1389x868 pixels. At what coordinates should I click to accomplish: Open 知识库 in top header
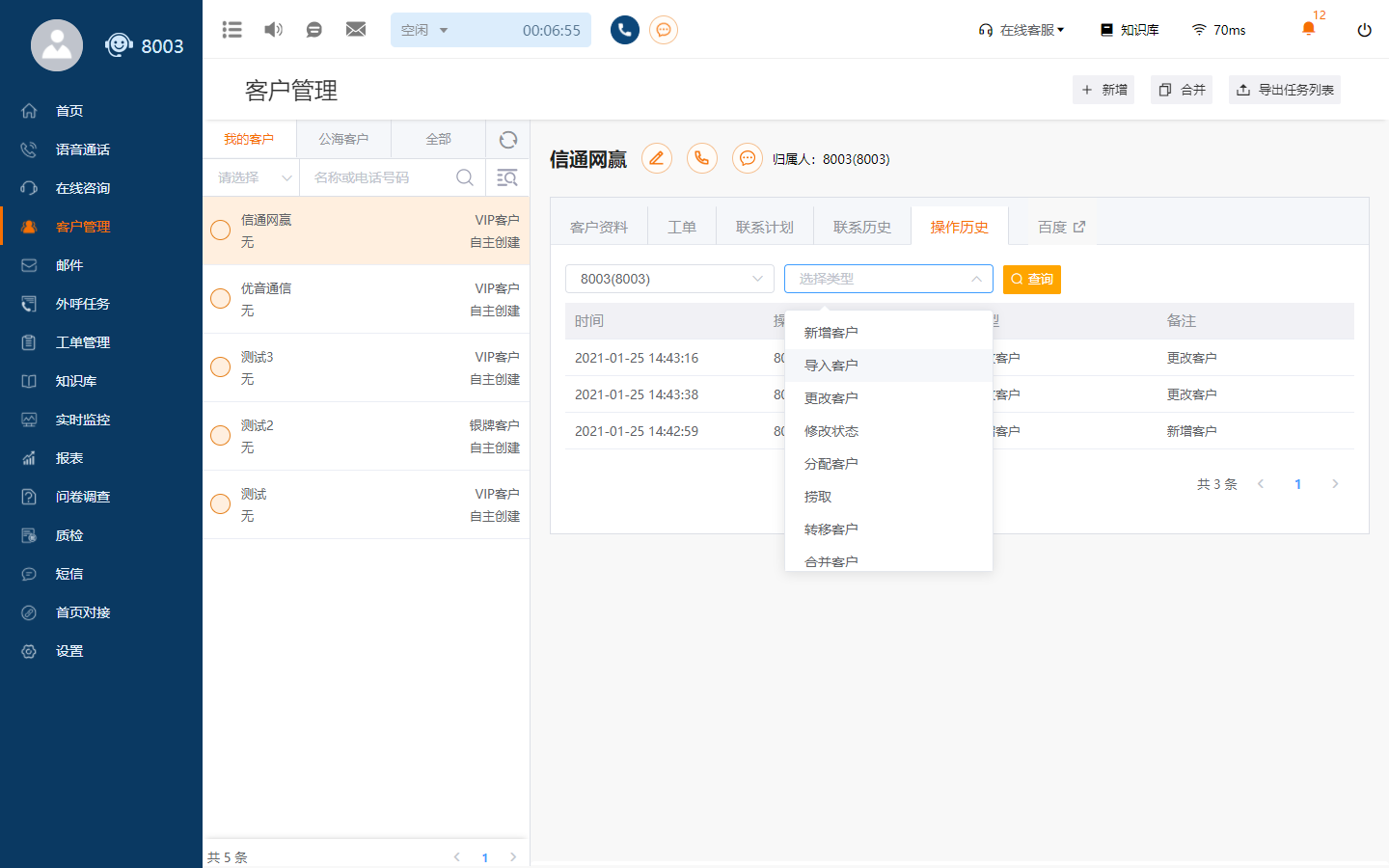1130,30
